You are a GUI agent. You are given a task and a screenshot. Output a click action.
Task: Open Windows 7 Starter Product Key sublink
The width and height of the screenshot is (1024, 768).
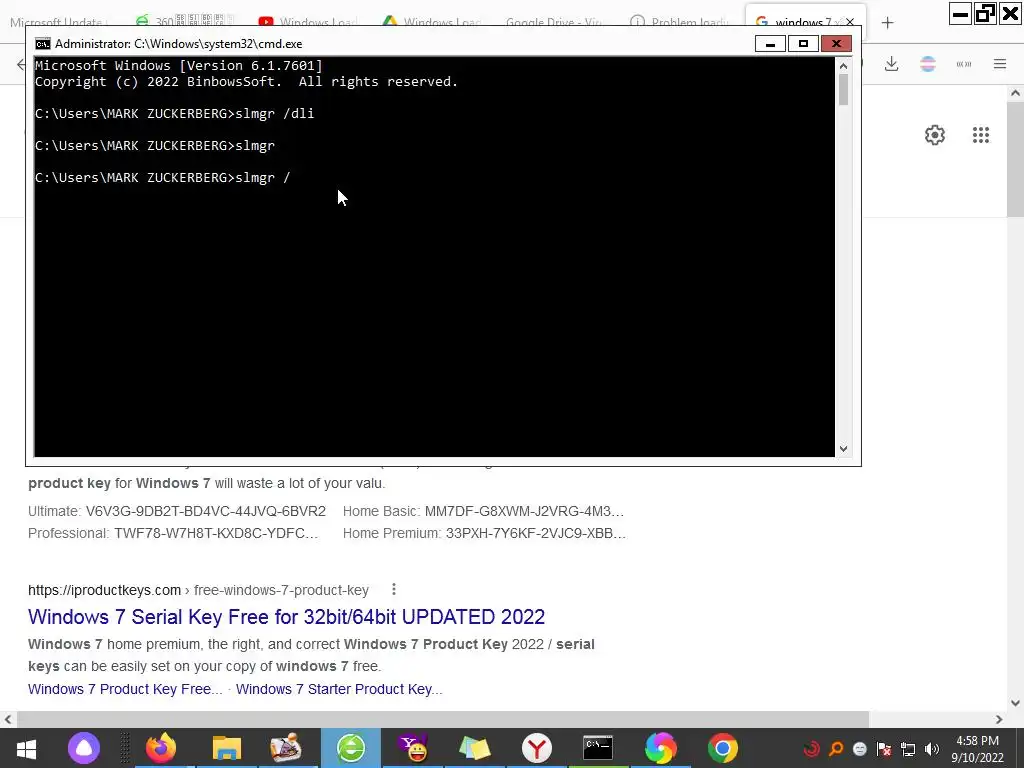tap(339, 690)
